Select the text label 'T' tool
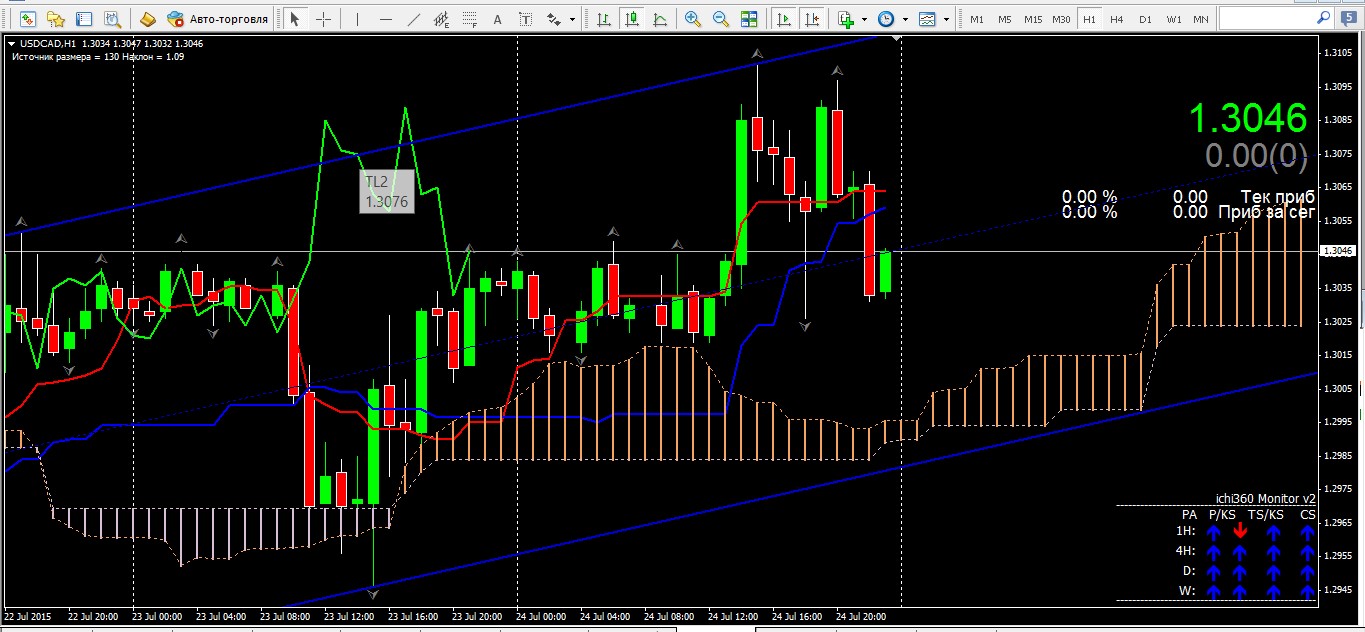This screenshot has width=1365, height=632. point(525,19)
